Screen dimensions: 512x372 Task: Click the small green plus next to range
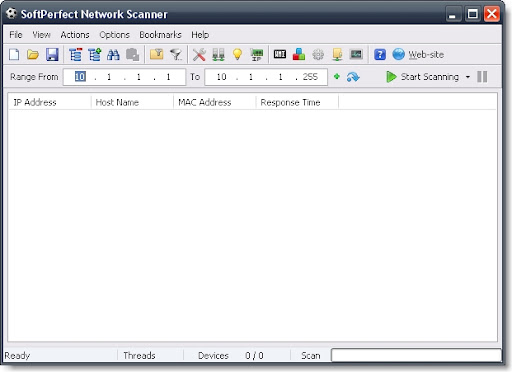tap(337, 77)
